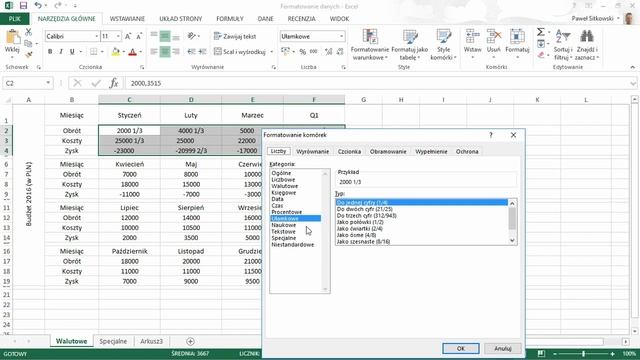The image size is (640, 360).
Task: Select the align left icon
Action: click(154, 52)
